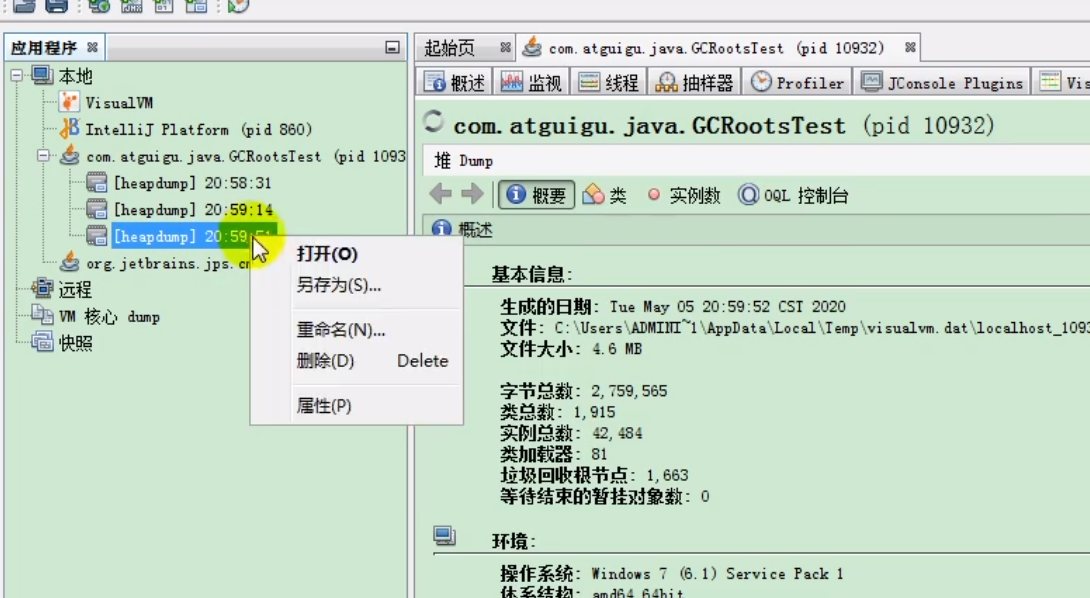Switch to the 抽样器 tab
This screenshot has height=598, width=1090.
(x=694, y=82)
